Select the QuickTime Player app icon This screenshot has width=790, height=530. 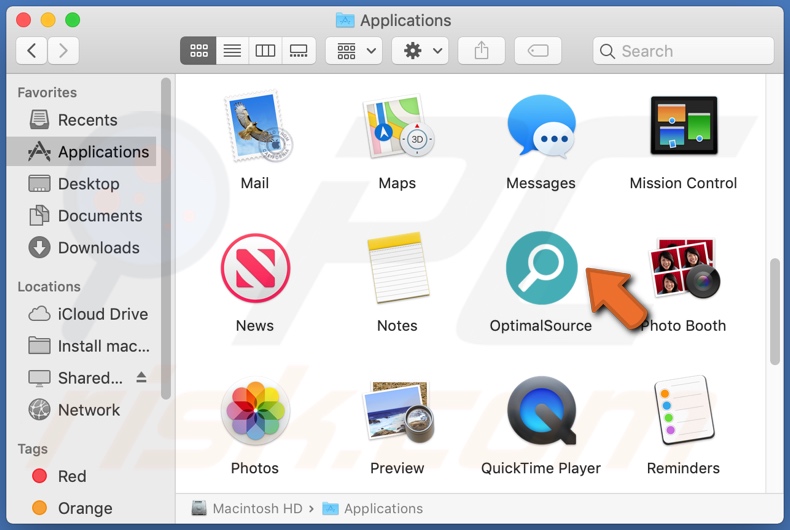542,411
